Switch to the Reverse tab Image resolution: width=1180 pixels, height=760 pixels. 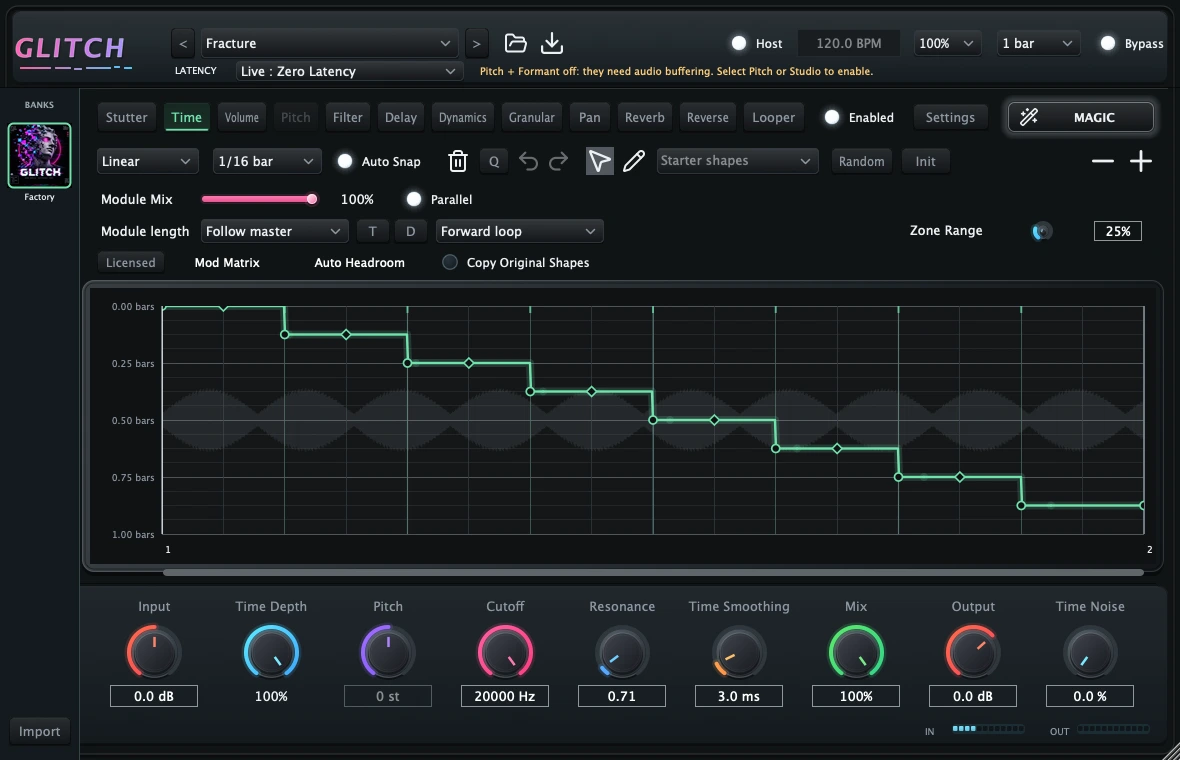click(707, 117)
